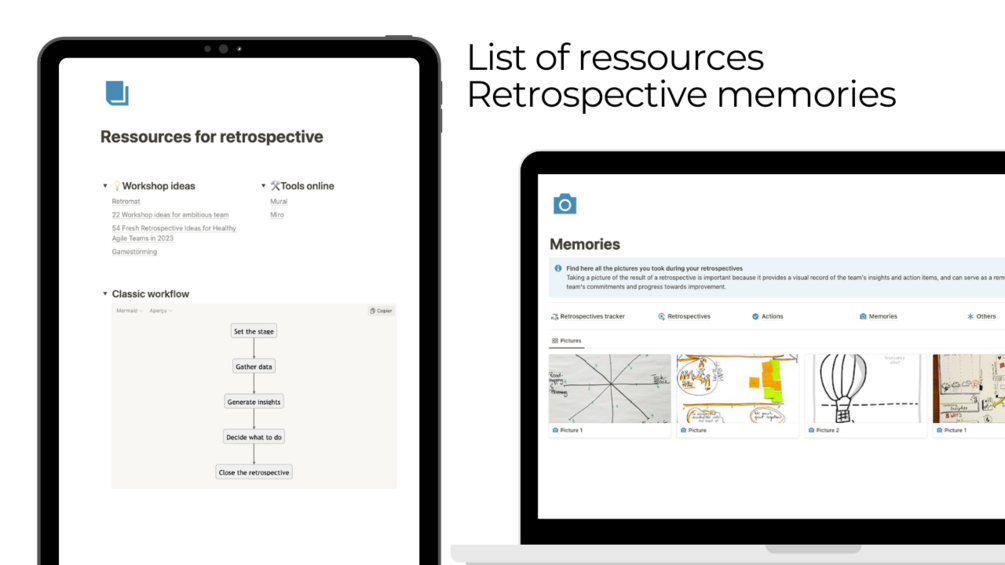Click the Decide what to do node
This screenshot has height=565, width=1005.
click(x=254, y=437)
